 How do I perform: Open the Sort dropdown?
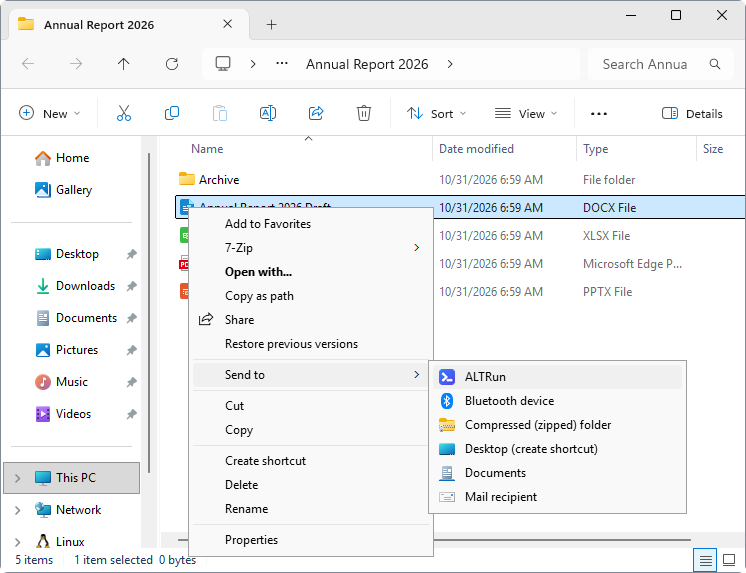coord(436,114)
